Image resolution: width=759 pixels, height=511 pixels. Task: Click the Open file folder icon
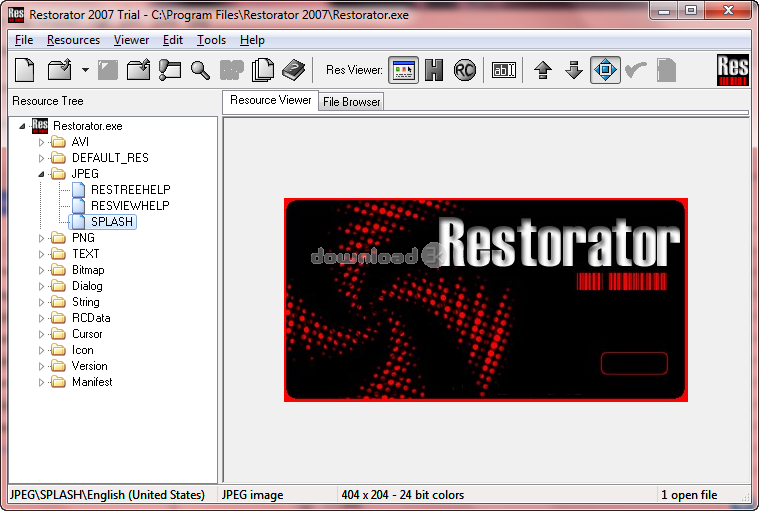pos(60,70)
